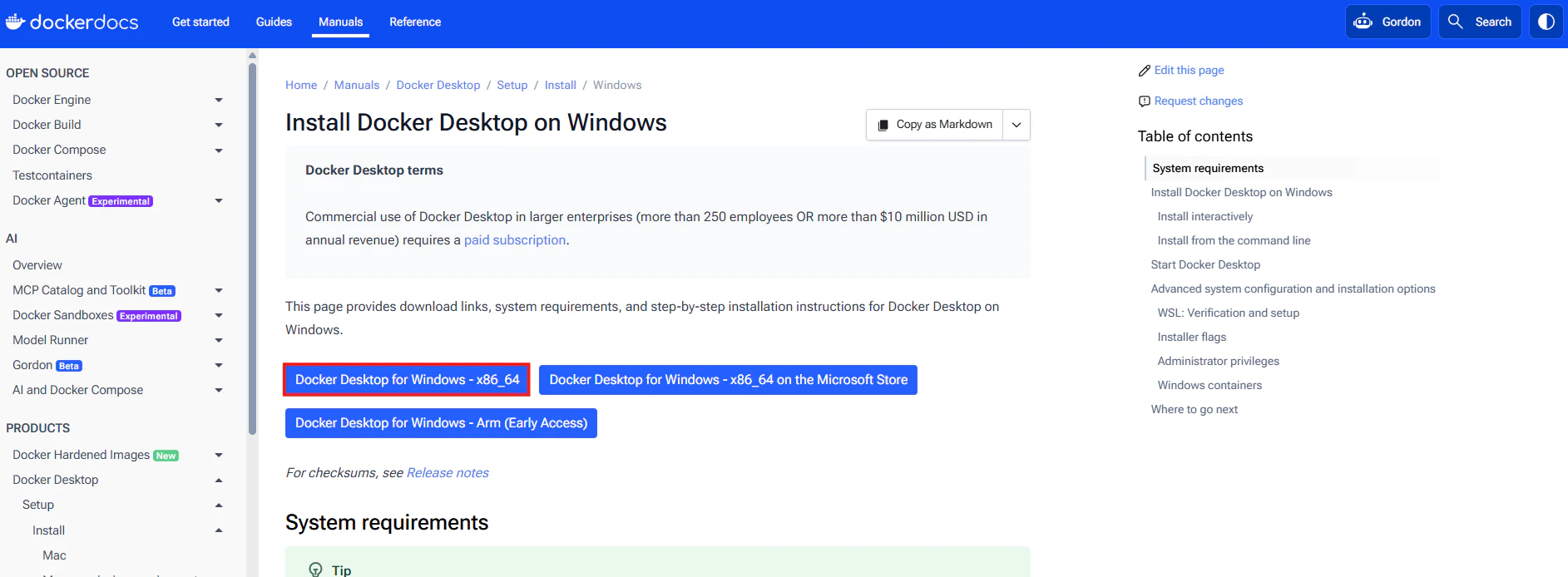This screenshot has height=577, width=1568.
Task: Open the Guides nav item
Action: [274, 22]
